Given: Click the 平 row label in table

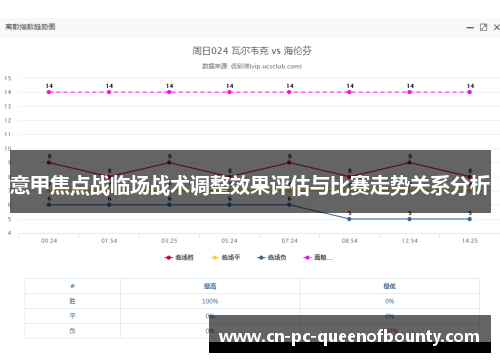Looking at the screenshot, I should point(72,316).
